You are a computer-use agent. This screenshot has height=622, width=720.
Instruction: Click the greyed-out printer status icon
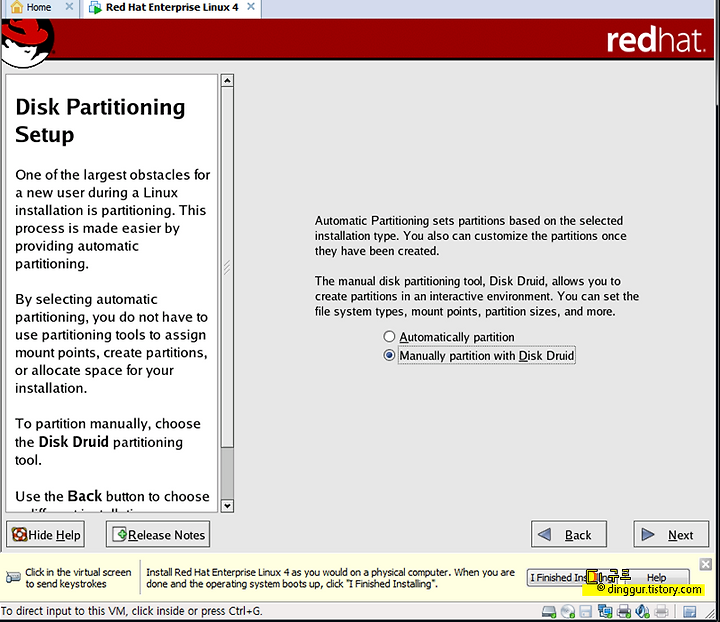click(662, 612)
